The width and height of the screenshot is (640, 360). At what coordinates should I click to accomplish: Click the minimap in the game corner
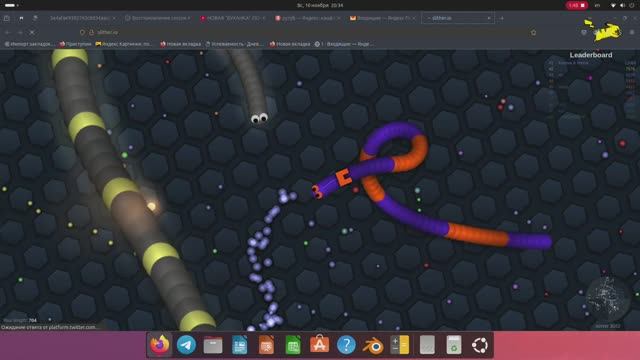(x=608, y=299)
